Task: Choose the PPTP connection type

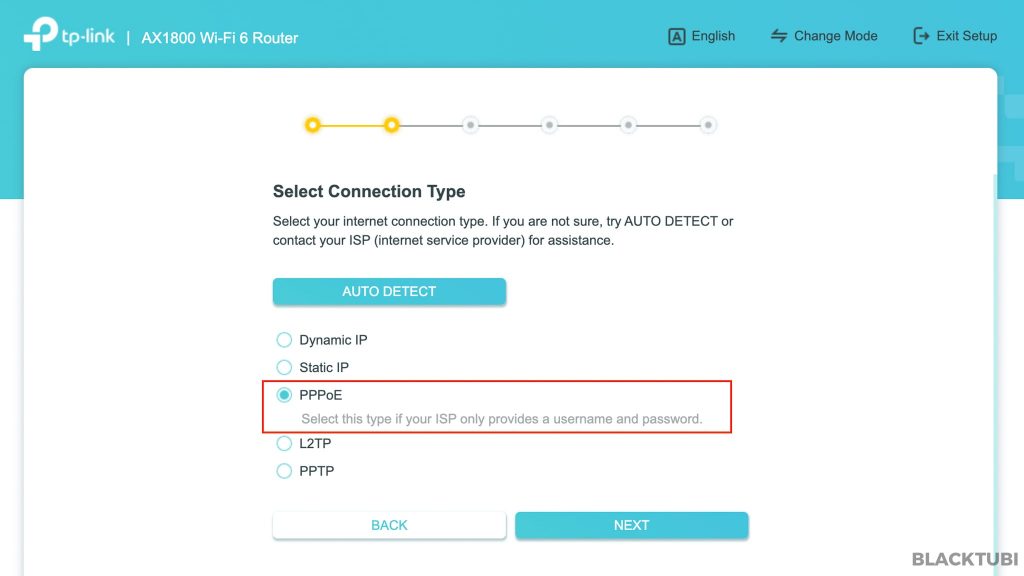Action: [284, 471]
